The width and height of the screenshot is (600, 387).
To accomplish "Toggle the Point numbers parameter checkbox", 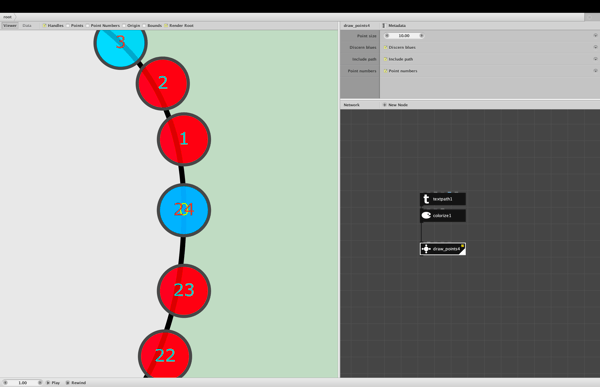I will (x=385, y=71).
